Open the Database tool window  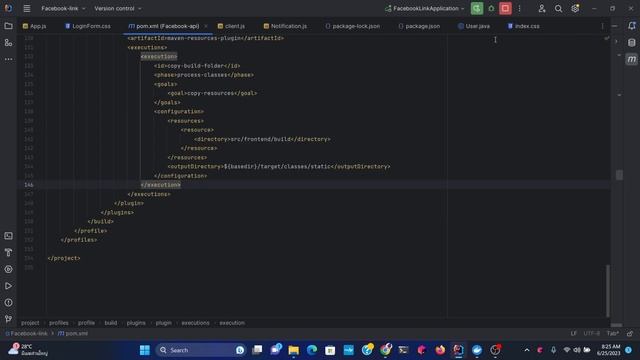tap(631, 43)
